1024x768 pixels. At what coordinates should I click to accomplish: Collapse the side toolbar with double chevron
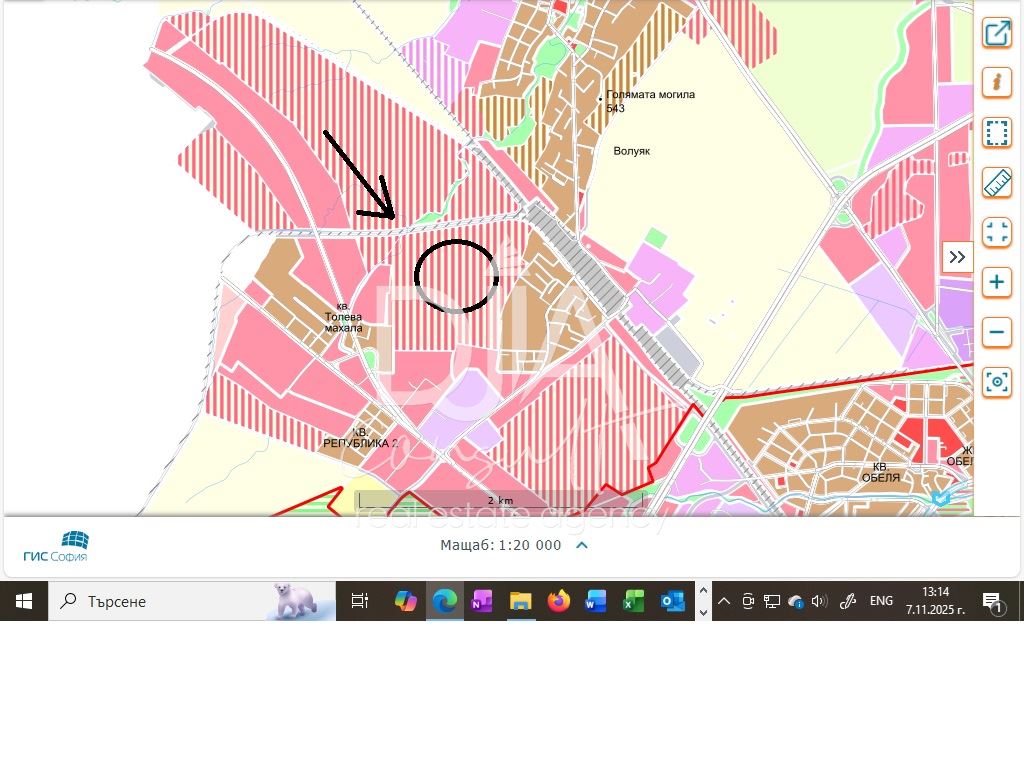[957, 257]
